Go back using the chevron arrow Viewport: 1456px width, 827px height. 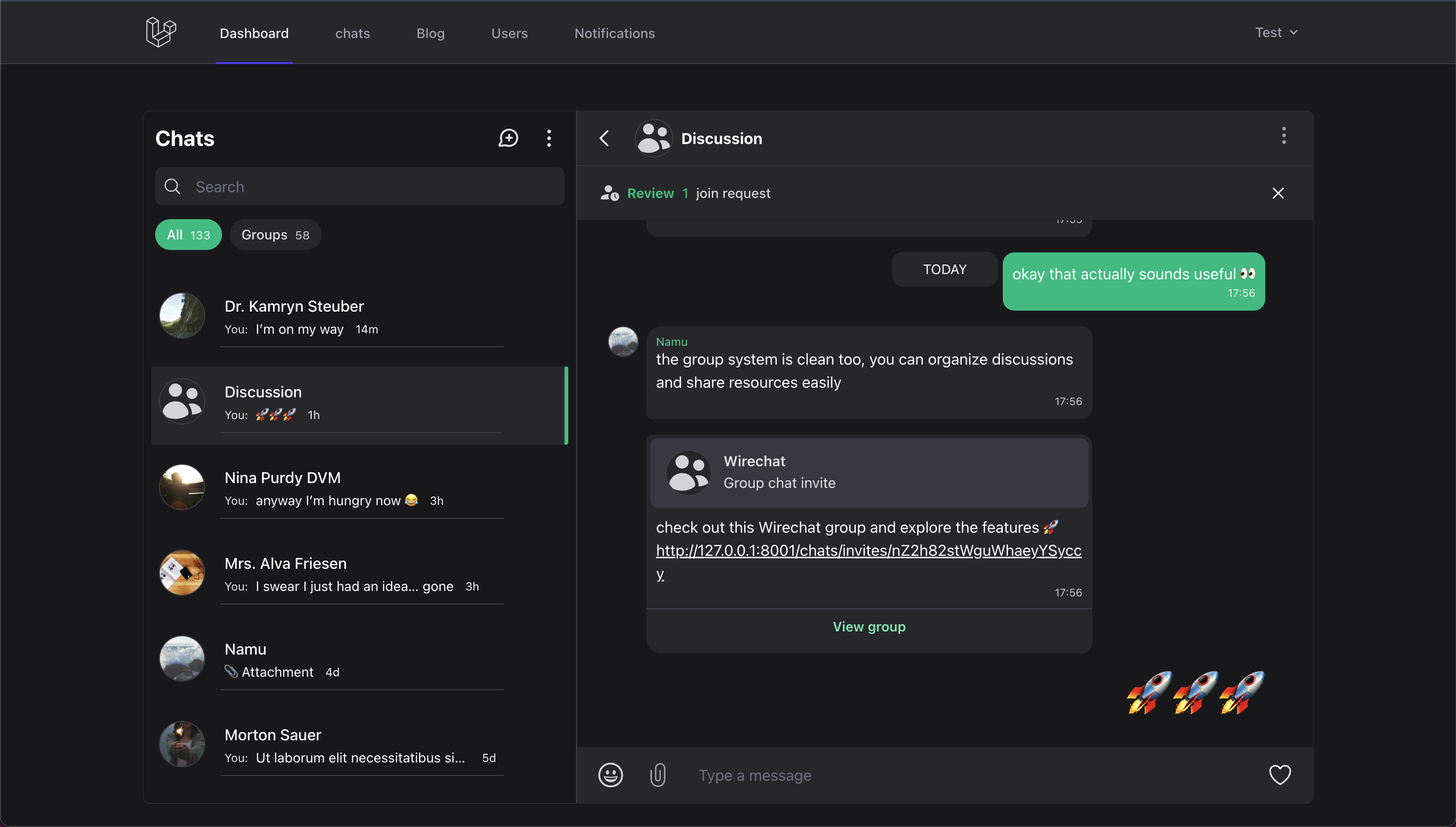[604, 138]
